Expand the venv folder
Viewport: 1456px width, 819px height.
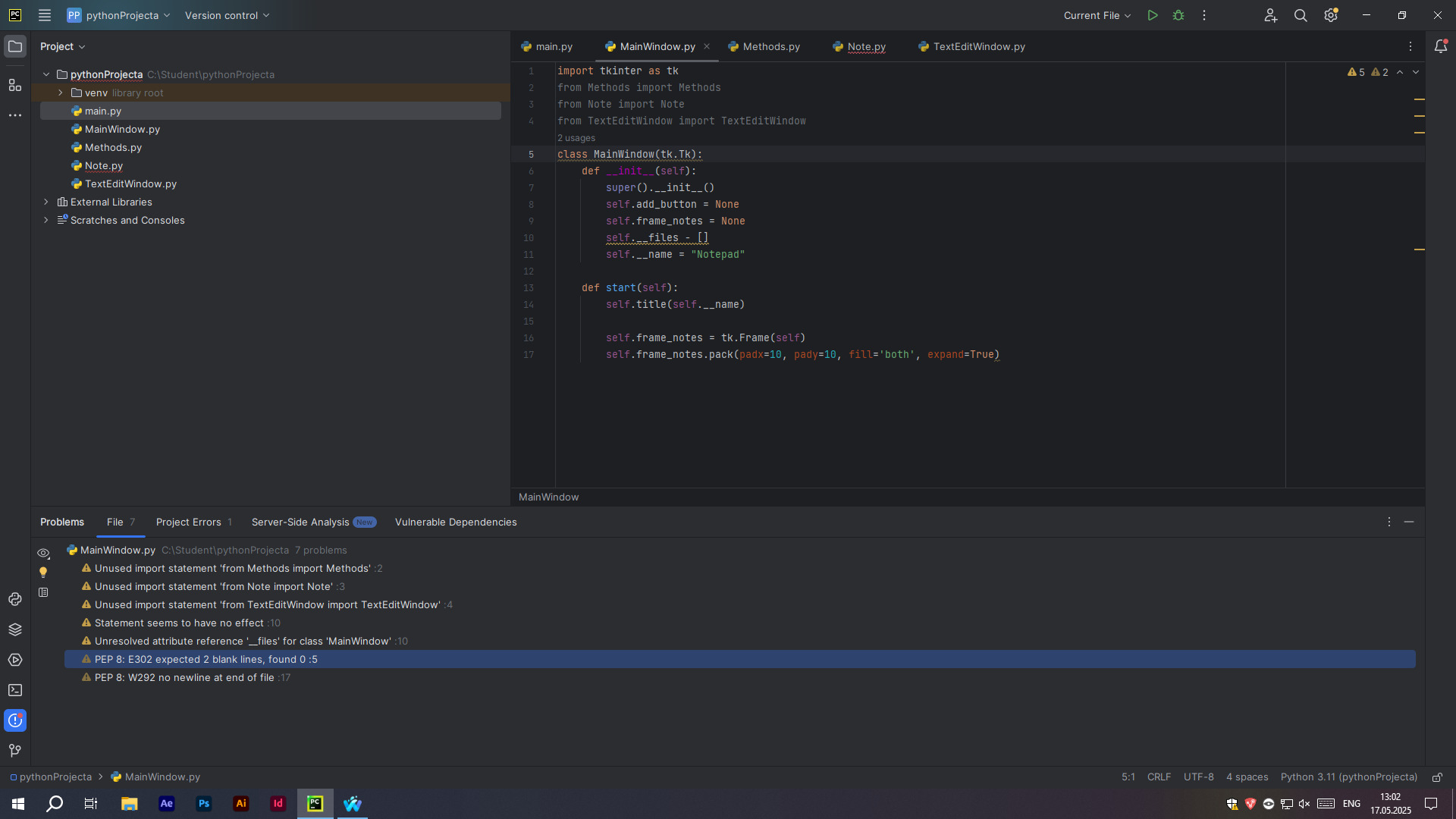pos(61,93)
